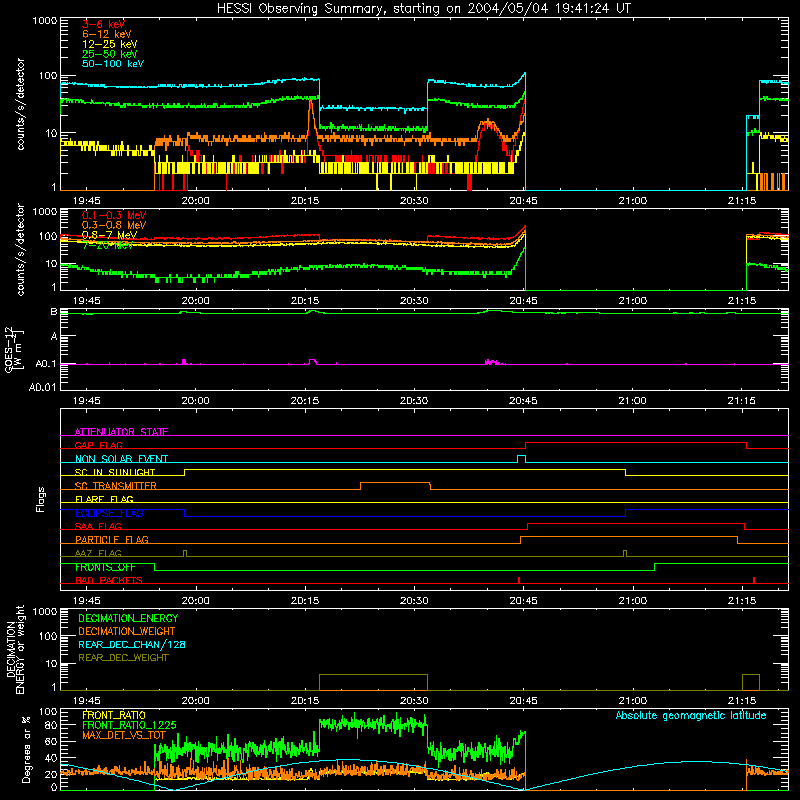Click the A0.1 tick label on GOES axis
Viewport: 800px width, 800px height.
[x=46, y=364]
